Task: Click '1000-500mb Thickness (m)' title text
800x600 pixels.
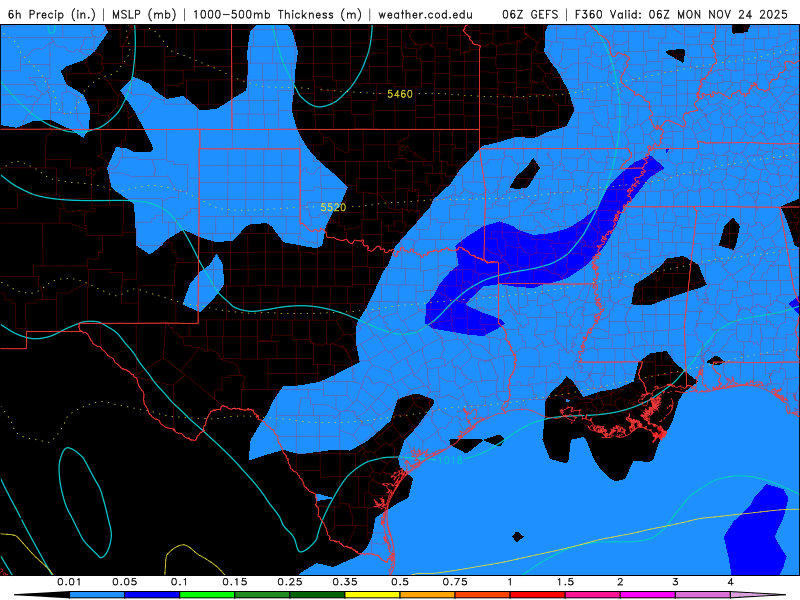Action: point(277,14)
